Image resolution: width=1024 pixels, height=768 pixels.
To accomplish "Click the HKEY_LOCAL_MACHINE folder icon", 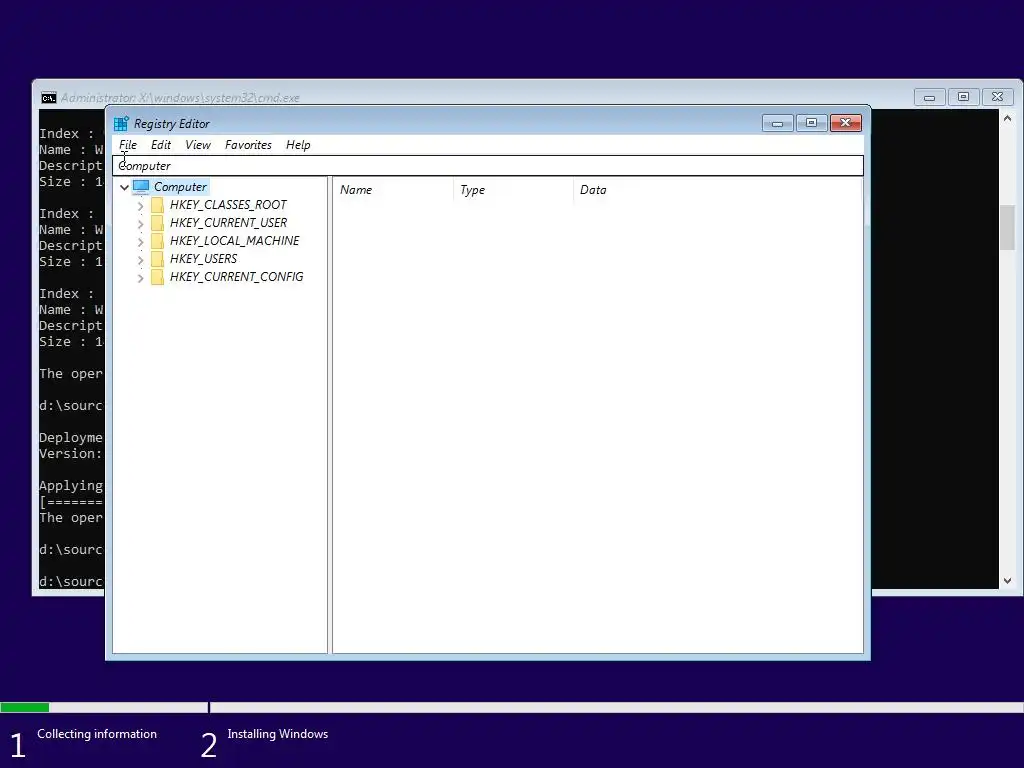I will pos(157,241).
